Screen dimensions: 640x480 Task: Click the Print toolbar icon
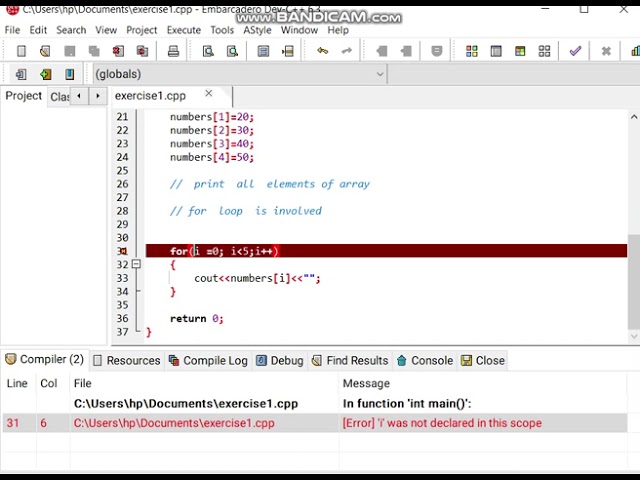tap(173, 51)
